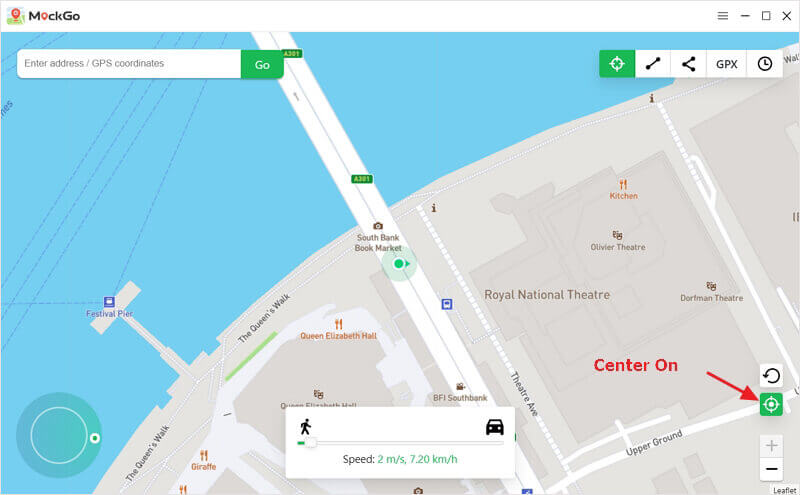Screen dimensions: 800x495
Task: Zoom out the map with minus button
Action: click(x=771, y=469)
